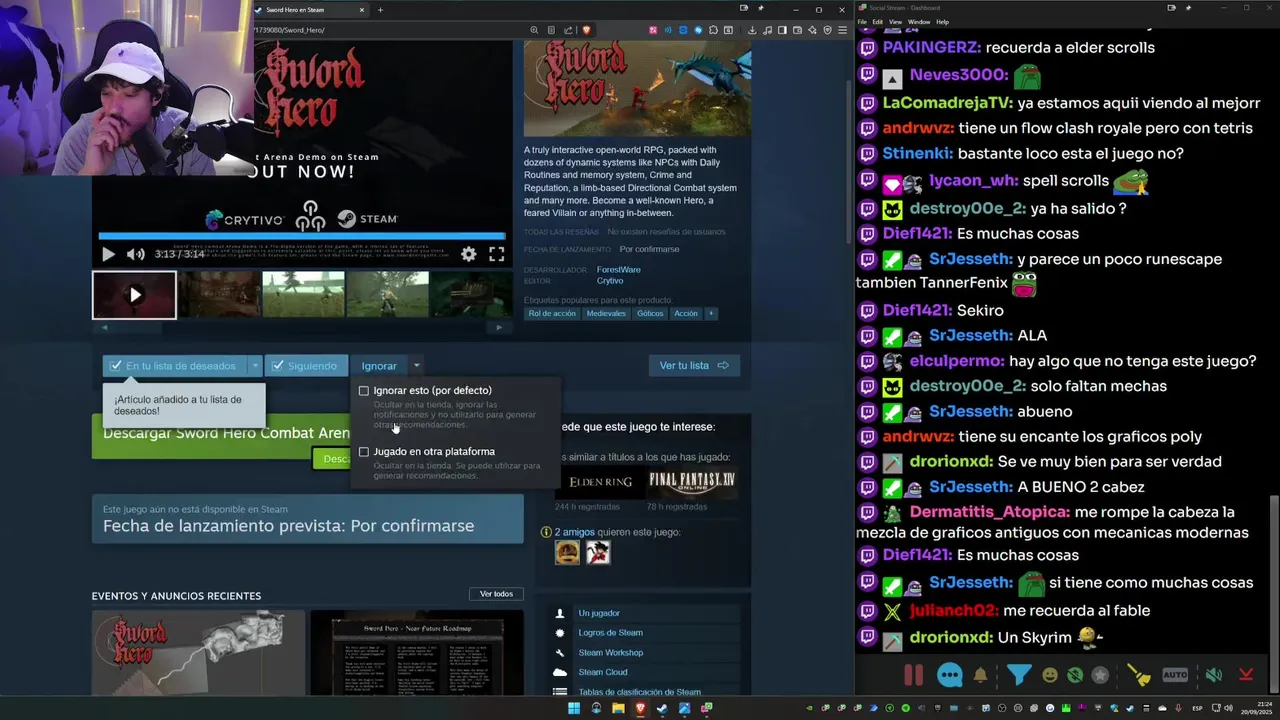Check 'Jugado en otra plataforma' option
1280x720 pixels.
coord(364,452)
